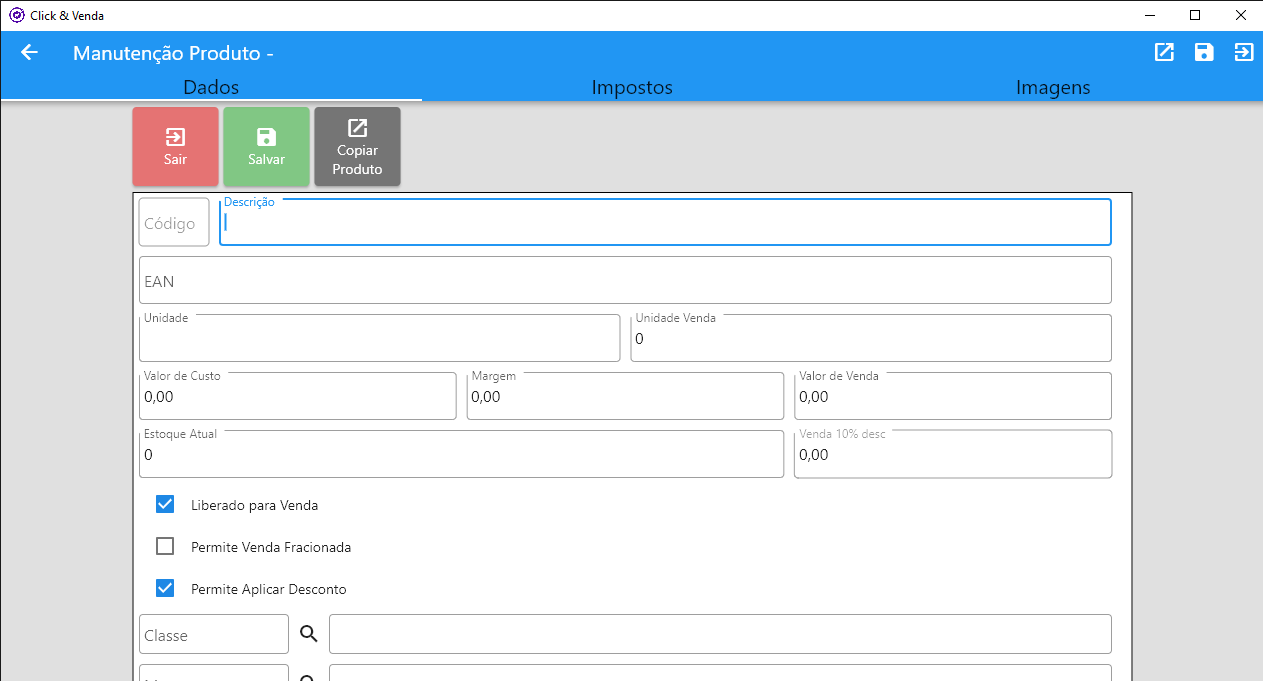Image resolution: width=1263 pixels, height=681 pixels.
Task: Click the floppy disk save icon in top bar
Action: pyautogui.click(x=1204, y=53)
